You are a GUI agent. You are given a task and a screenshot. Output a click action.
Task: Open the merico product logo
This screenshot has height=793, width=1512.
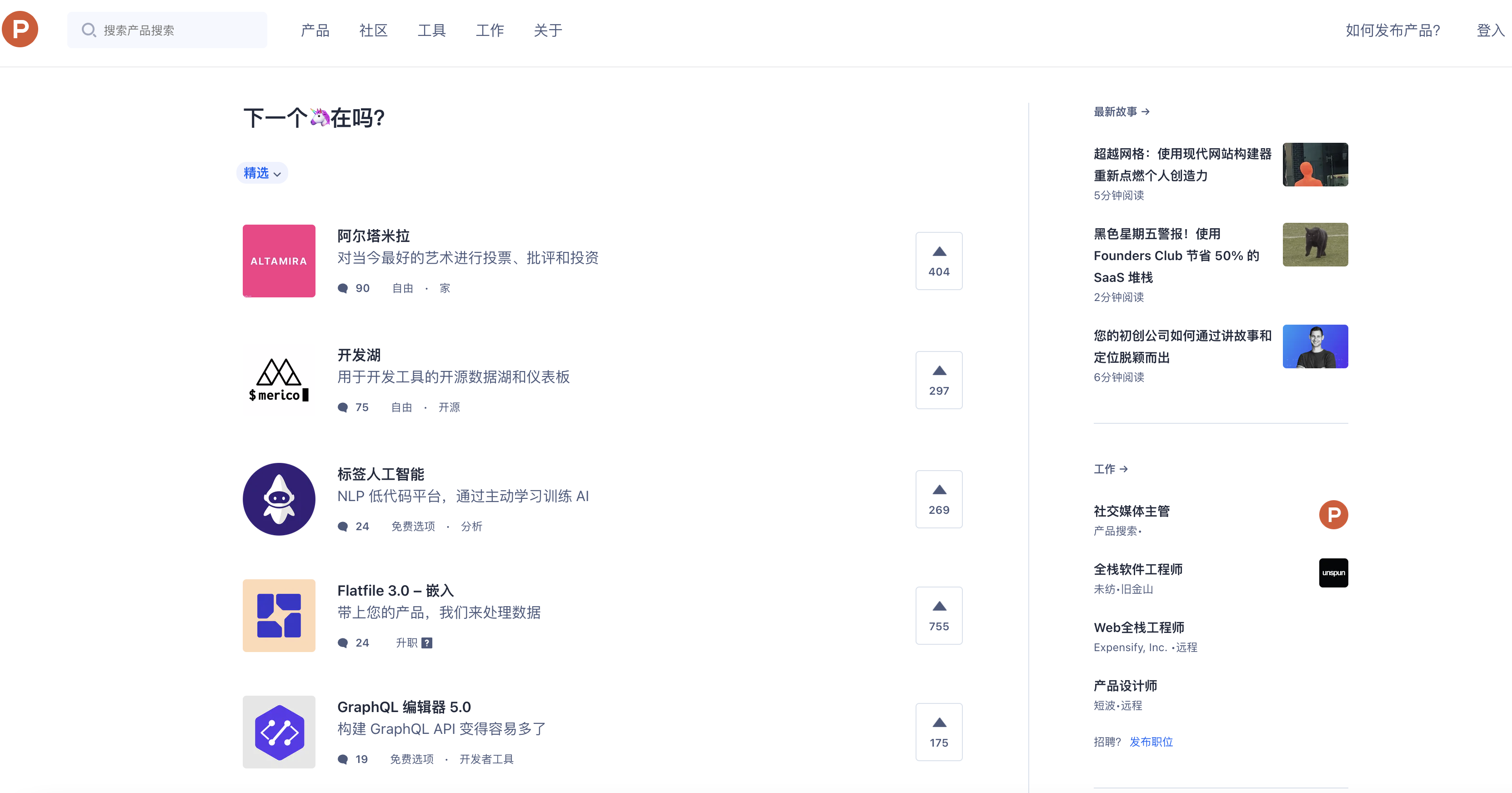tap(279, 380)
